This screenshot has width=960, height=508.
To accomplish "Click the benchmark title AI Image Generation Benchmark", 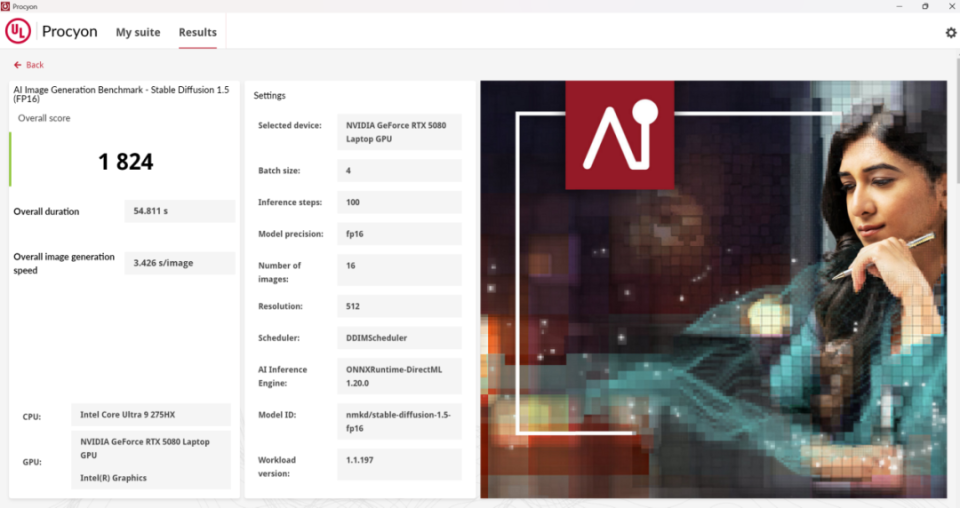I will point(121,94).
